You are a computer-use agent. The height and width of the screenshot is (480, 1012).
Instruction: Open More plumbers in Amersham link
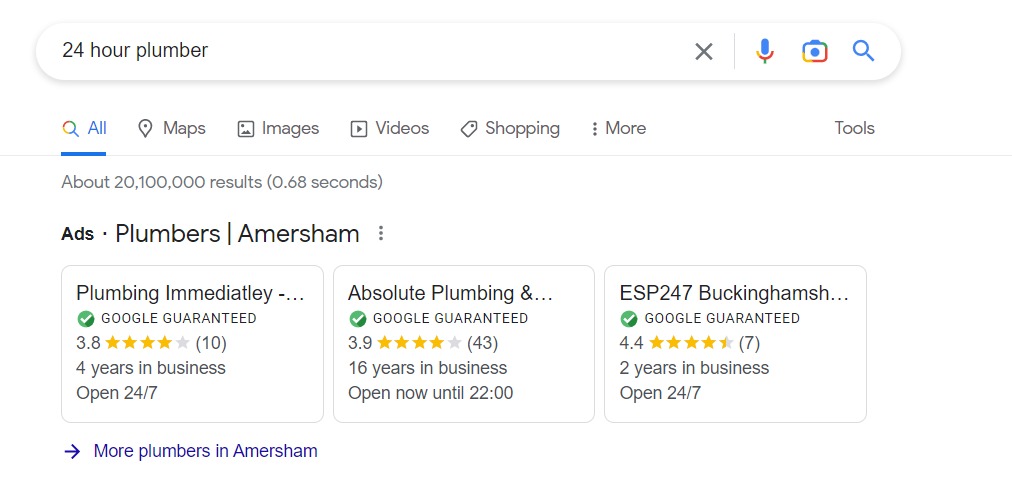click(x=205, y=451)
